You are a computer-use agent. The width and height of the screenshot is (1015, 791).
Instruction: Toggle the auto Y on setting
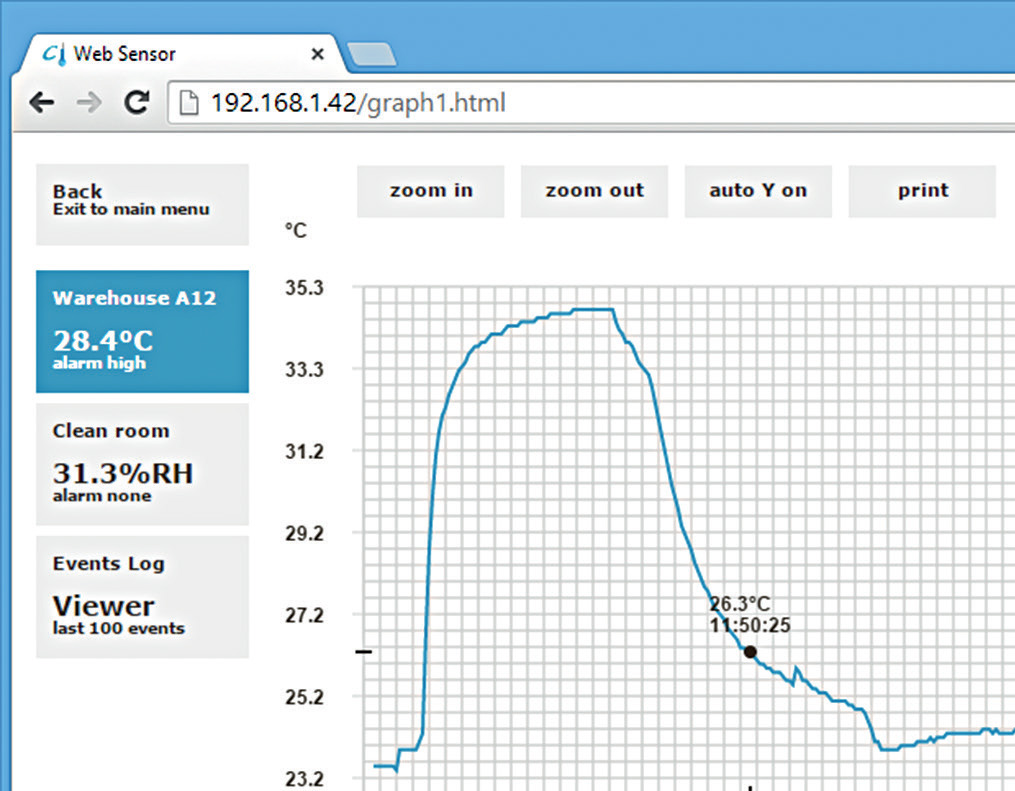coord(758,191)
